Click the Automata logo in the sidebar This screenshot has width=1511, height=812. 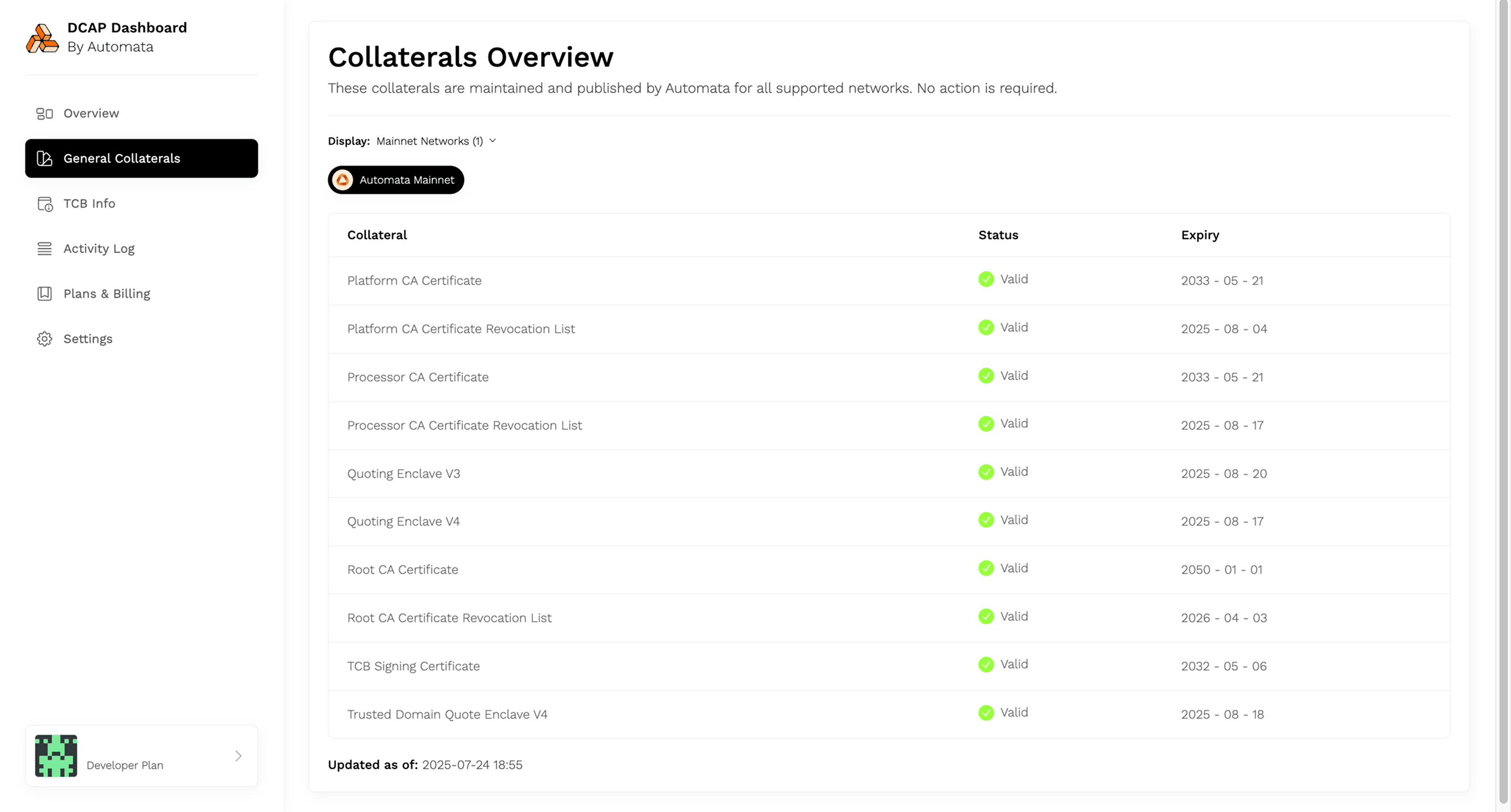[x=43, y=38]
